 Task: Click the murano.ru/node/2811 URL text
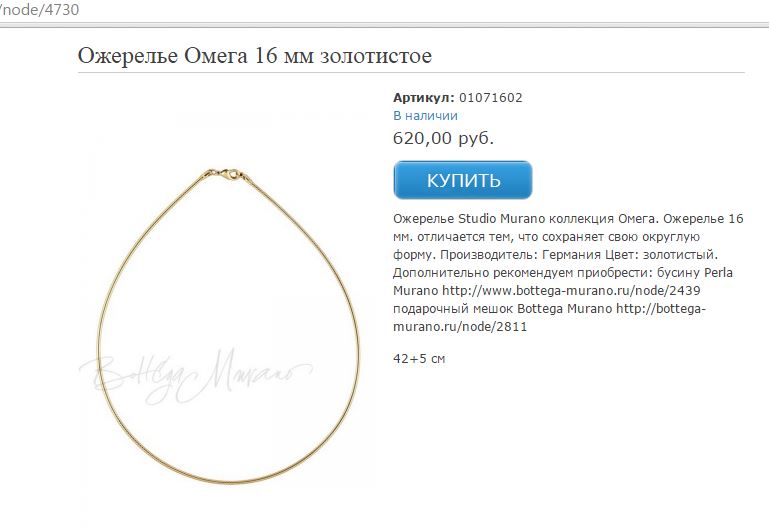pos(460,327)
